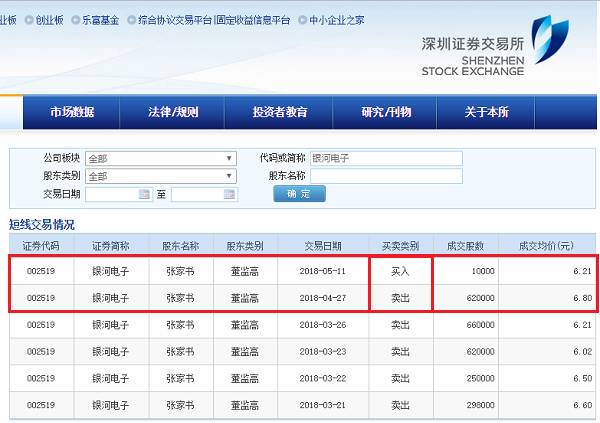Screen dimensions: 600x423
Task: Click the 股东名称 column header
Action: (181, 246)
